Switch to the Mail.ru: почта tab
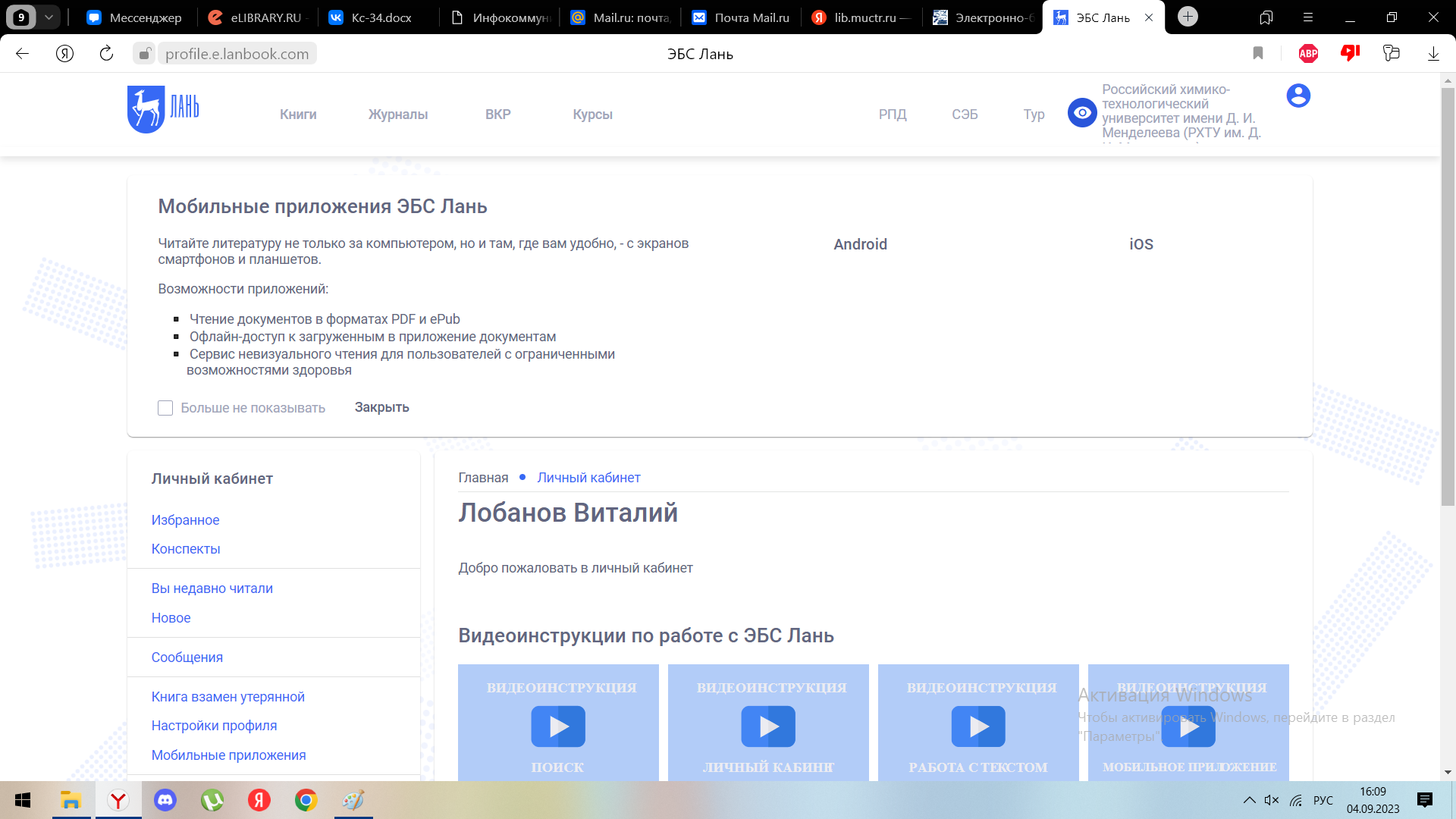The width and height of the screenshot is (1456, 819). (620, 17)
